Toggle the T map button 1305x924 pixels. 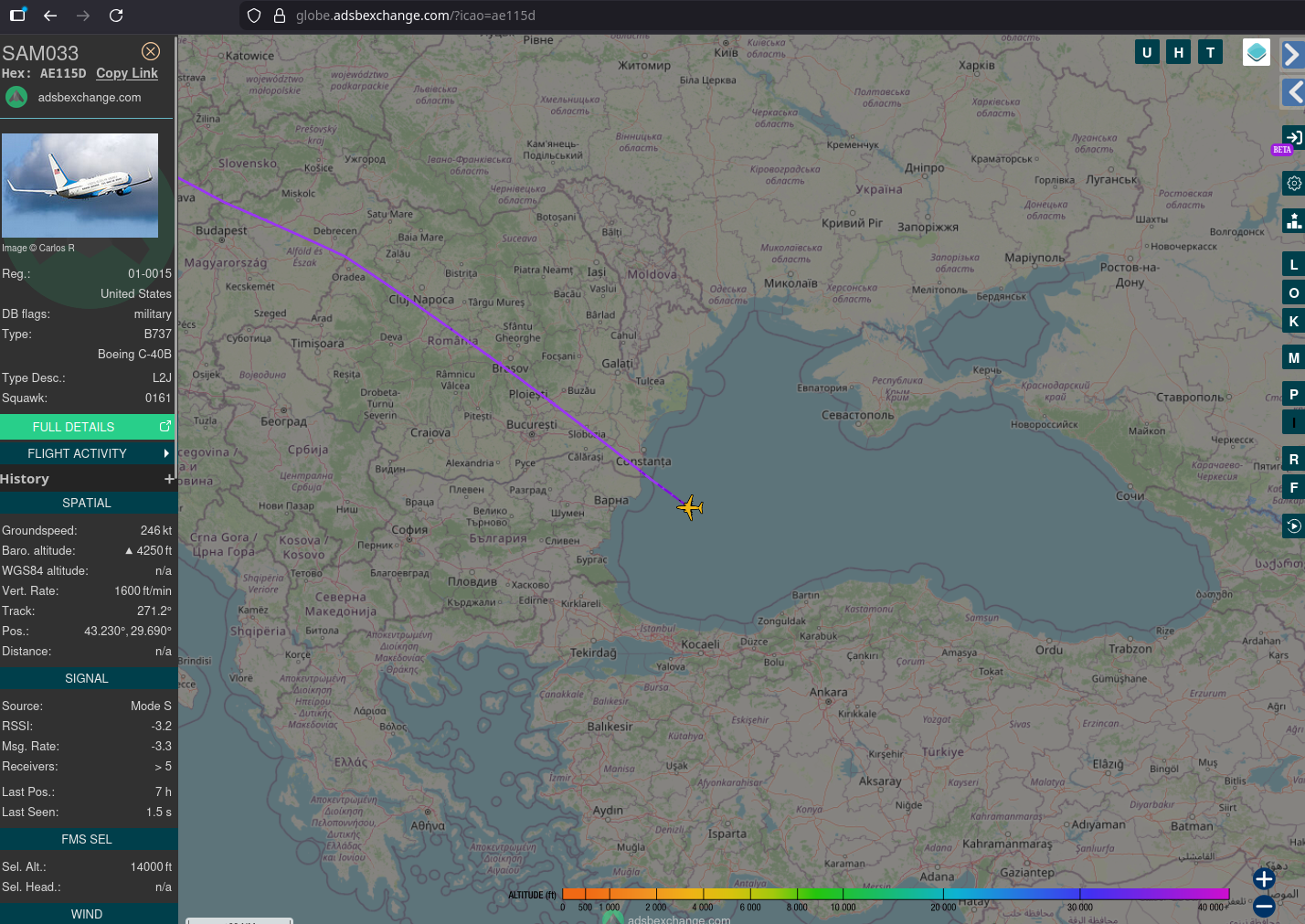pos(1211,52)
